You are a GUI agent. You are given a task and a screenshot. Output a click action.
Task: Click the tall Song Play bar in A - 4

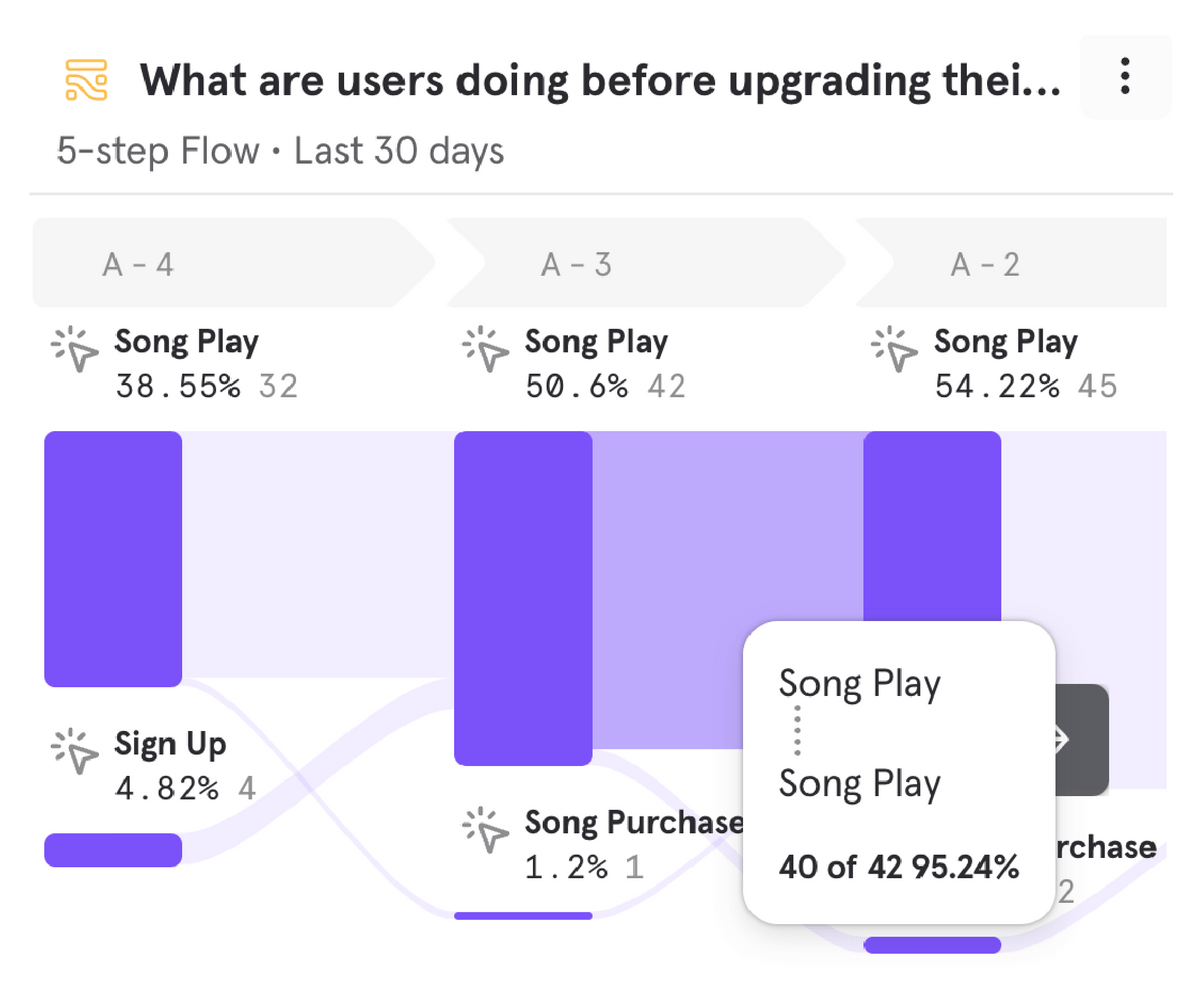tap(113, 558)
